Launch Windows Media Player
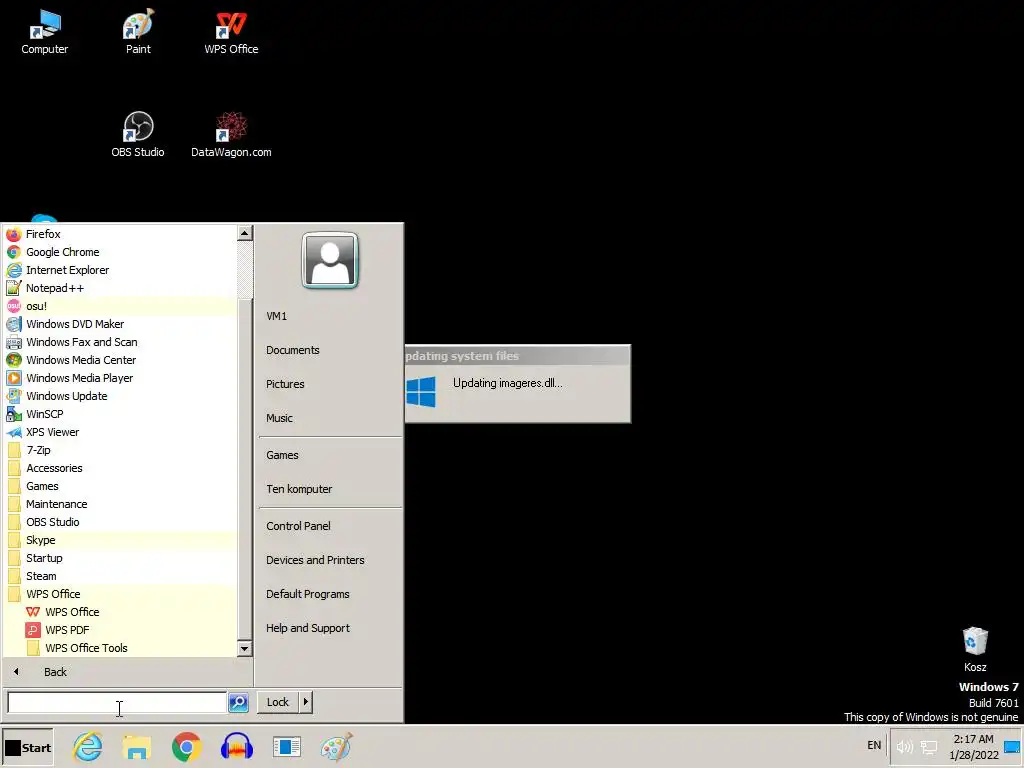 [79, 378]
